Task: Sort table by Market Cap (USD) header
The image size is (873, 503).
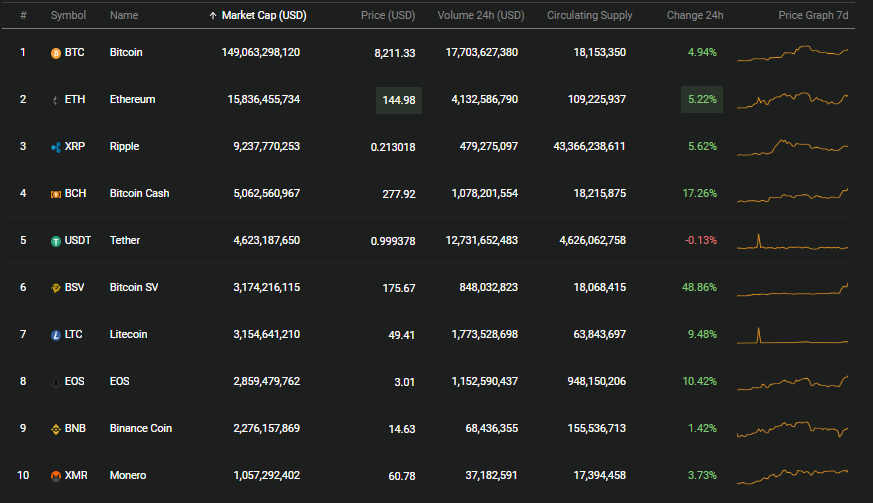Action: (x=264, y=16)
